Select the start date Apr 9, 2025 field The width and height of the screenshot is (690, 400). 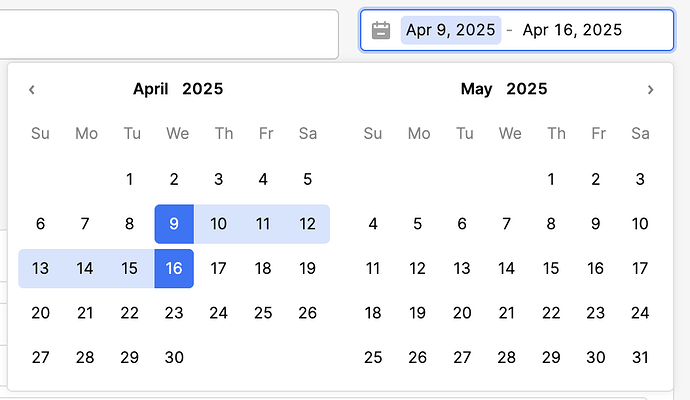point(451,30)
